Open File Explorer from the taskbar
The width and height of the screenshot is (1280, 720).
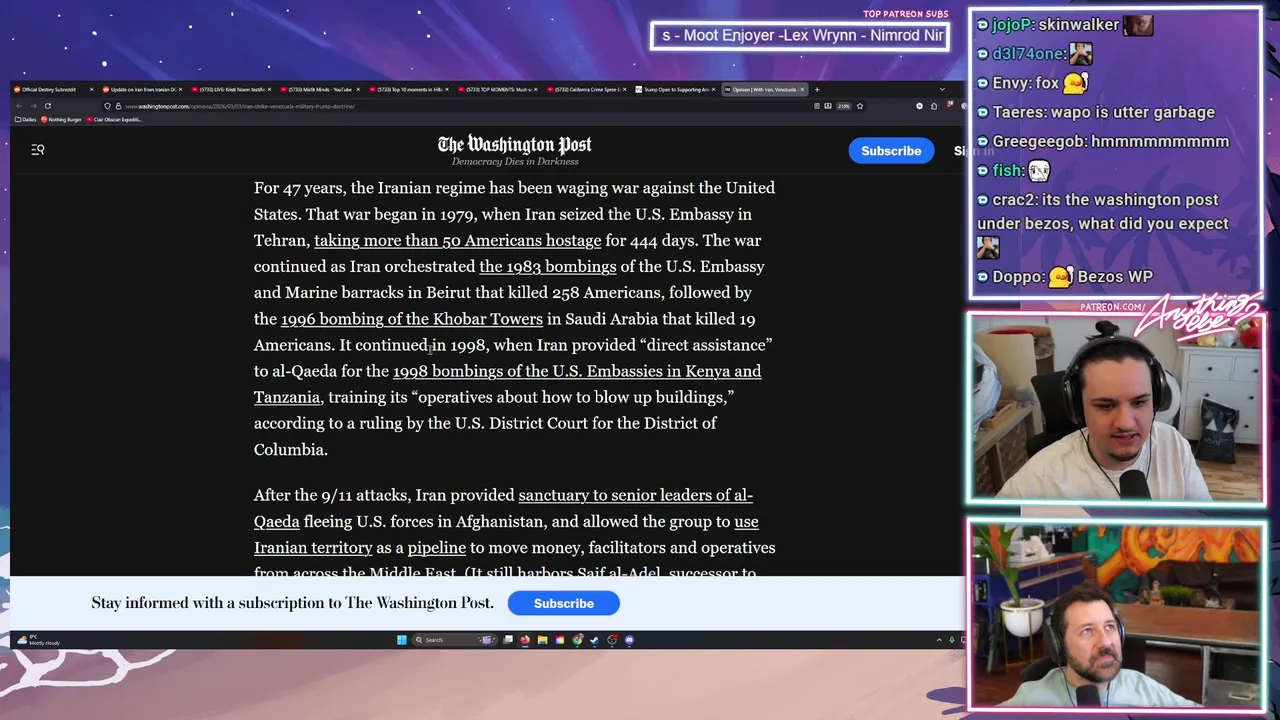[x=542, y=640]
